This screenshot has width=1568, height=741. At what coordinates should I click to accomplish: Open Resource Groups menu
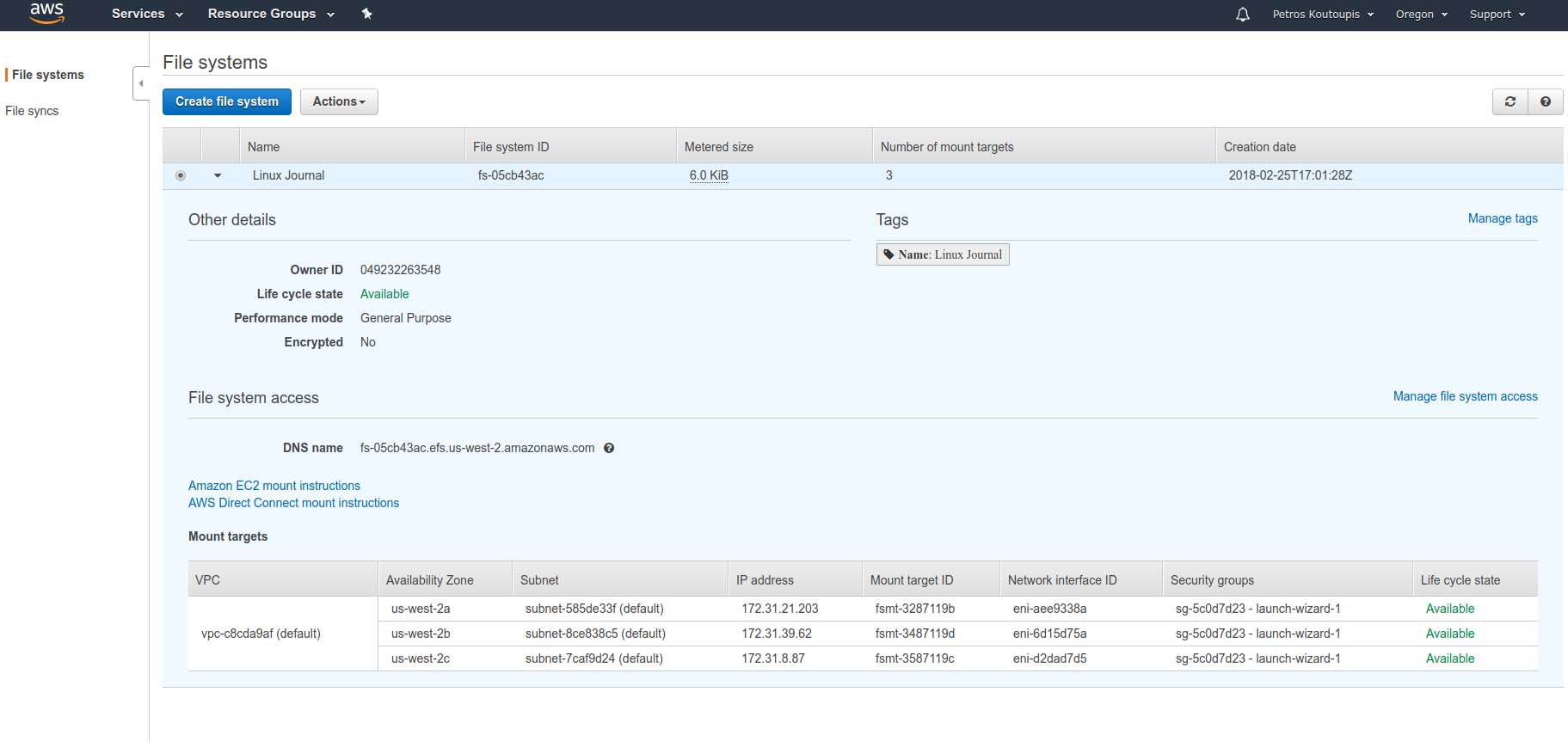click(270, 14)
